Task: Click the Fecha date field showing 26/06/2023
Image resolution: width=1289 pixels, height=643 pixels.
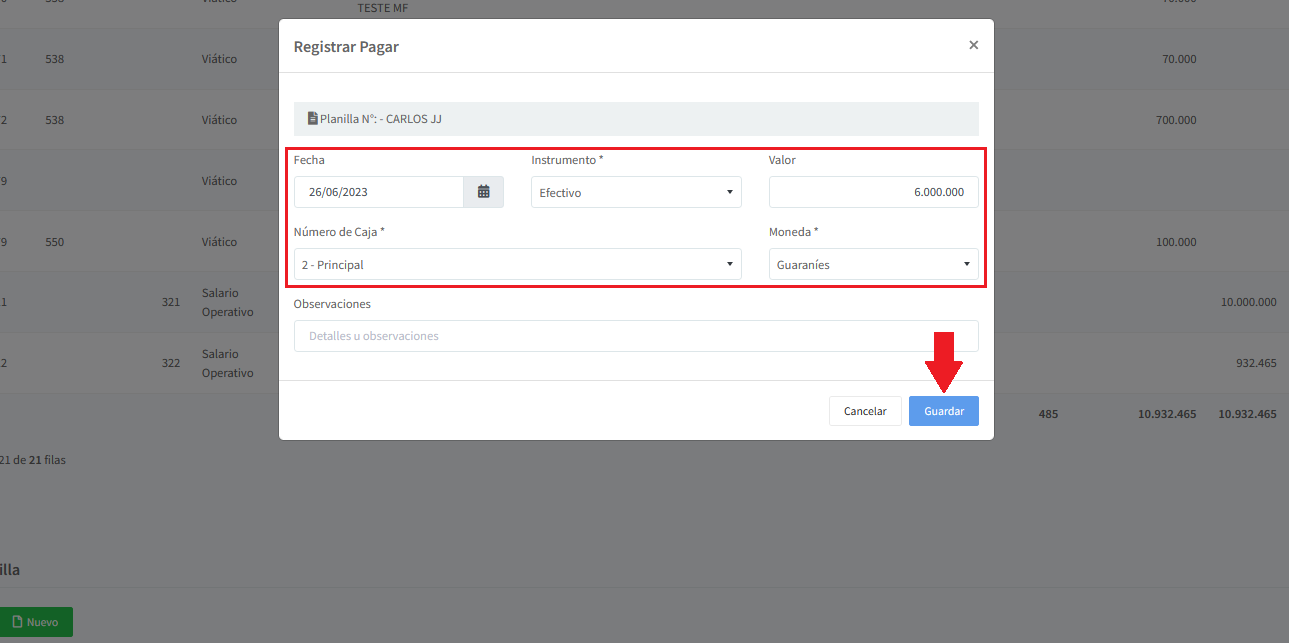Action: pyautogui.click(x=378, y=192)
